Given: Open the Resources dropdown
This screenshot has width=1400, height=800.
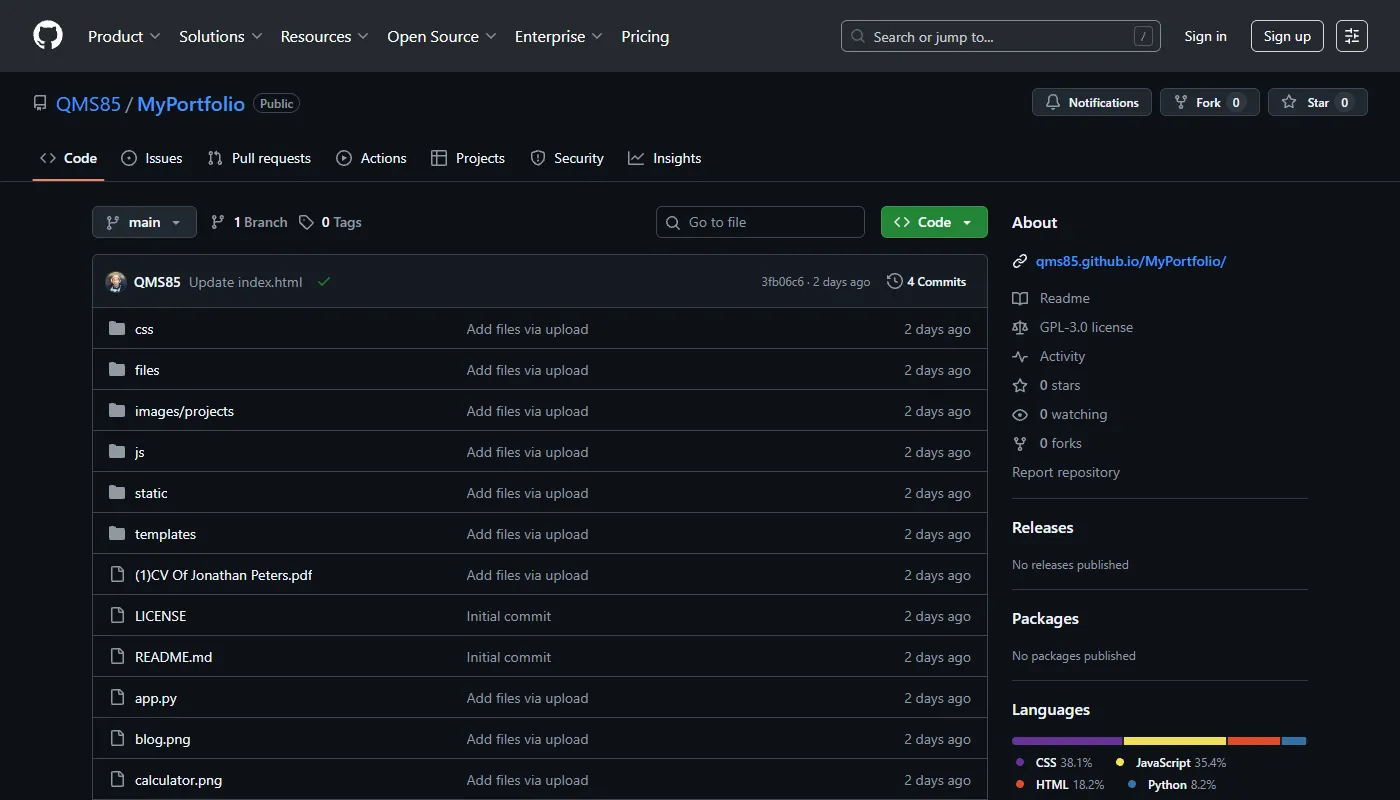Looking at the screenshot, I should 324,36.
